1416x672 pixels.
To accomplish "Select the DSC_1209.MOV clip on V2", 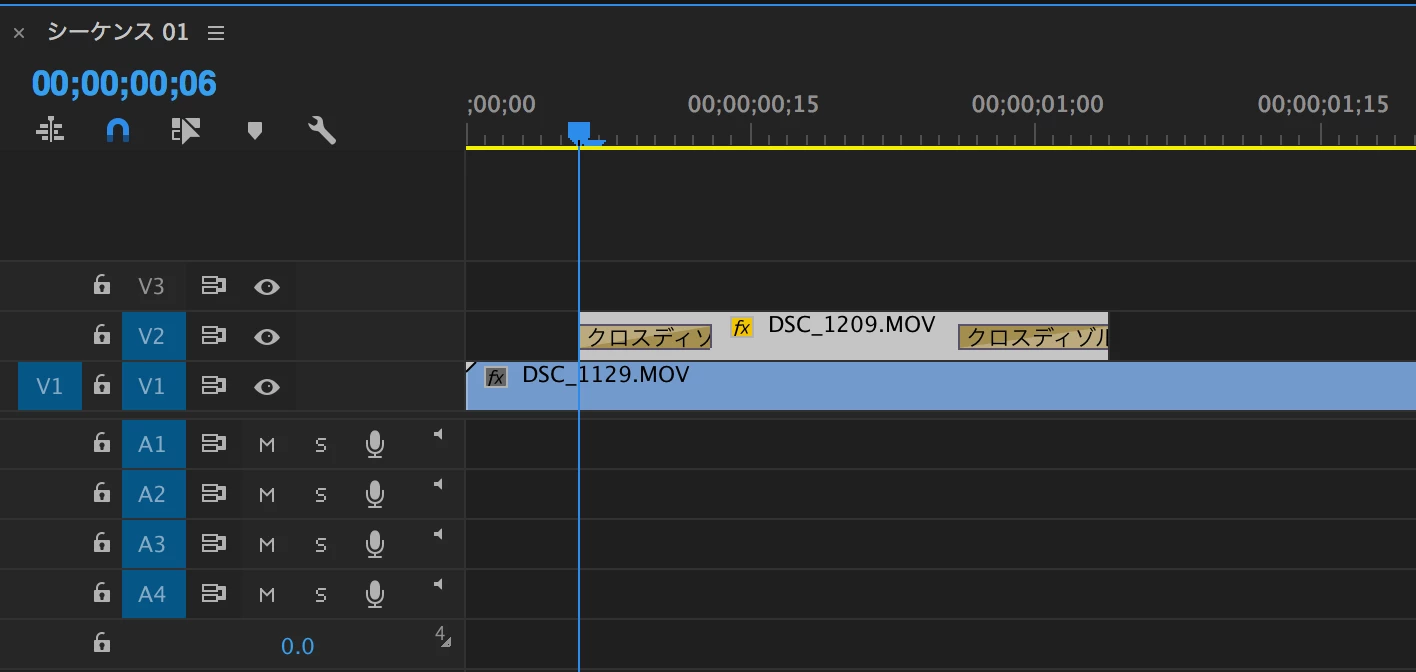I will pos(843,336).
